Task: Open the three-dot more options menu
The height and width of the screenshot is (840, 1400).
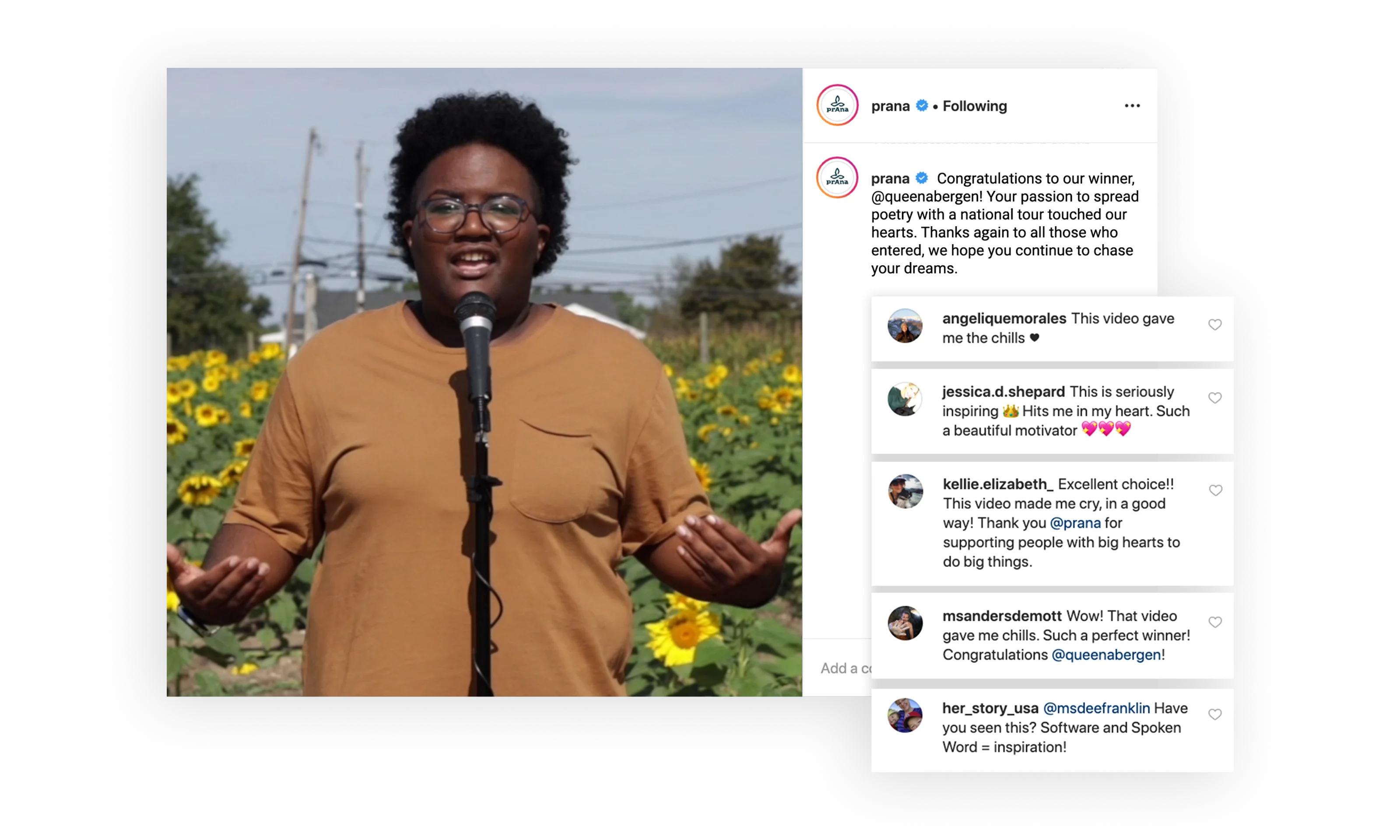Action: [x=1132, y=106]
